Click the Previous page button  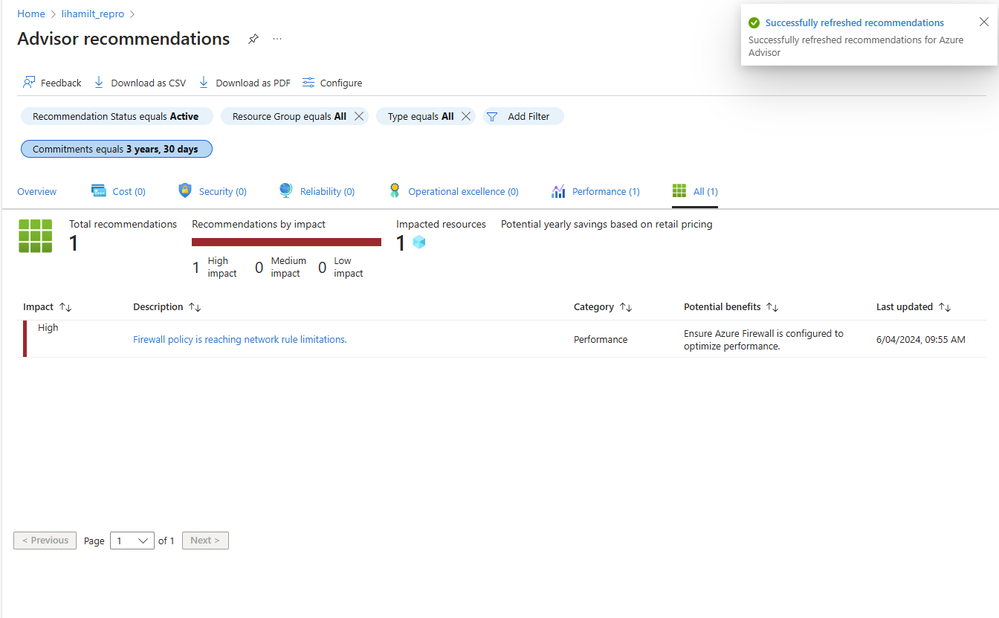coord(45,540)
